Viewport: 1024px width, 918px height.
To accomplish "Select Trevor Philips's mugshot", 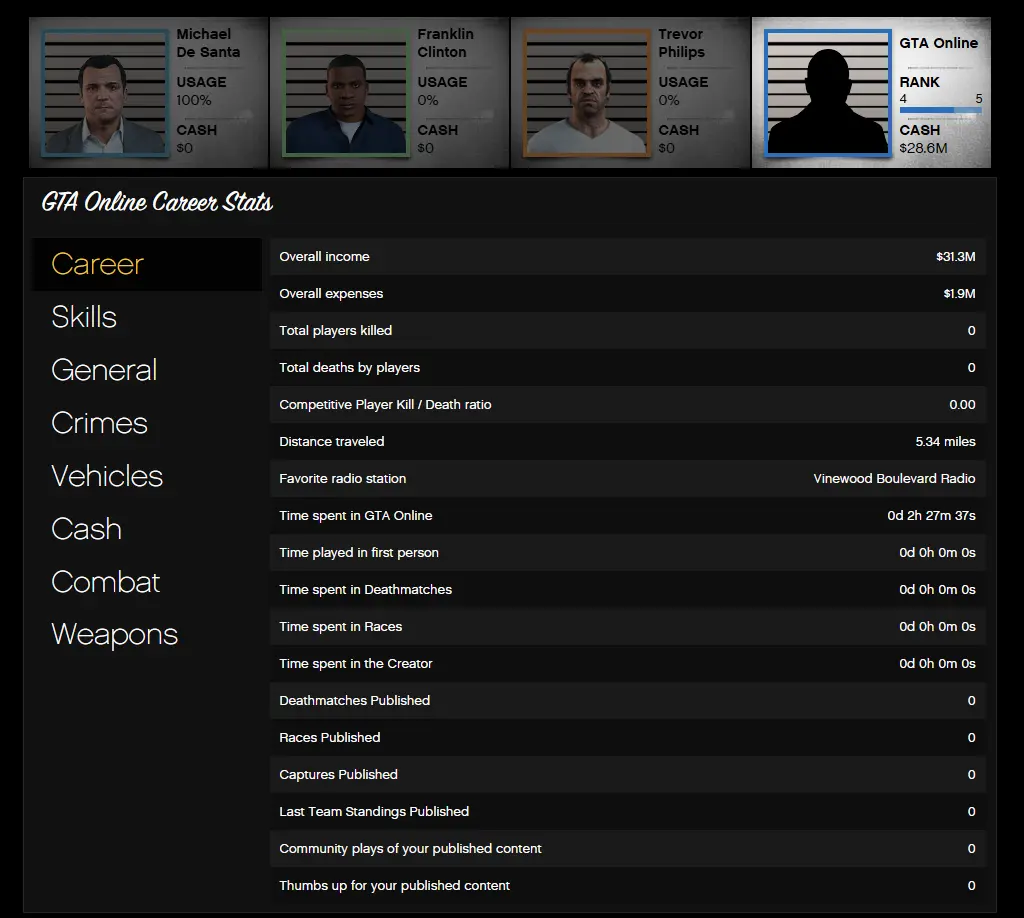I will (x=586, y=93).
